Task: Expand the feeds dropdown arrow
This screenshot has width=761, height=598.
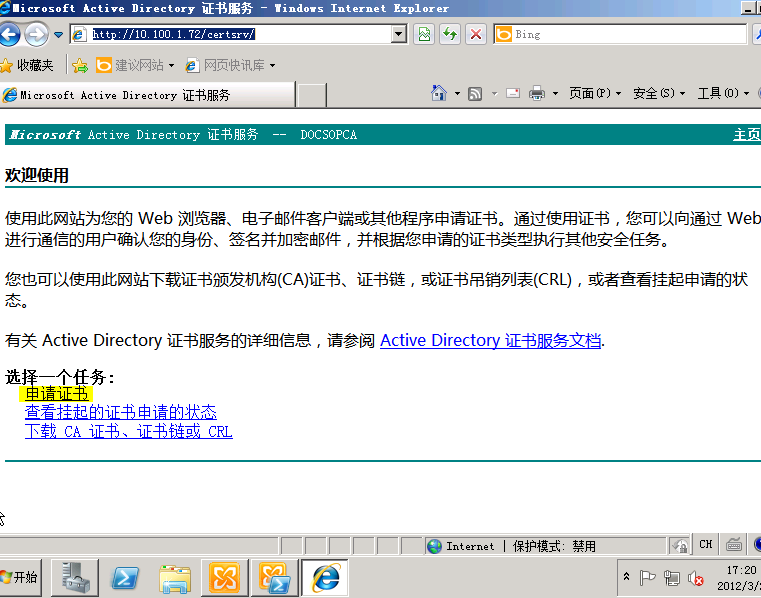Action: point(495,93)
